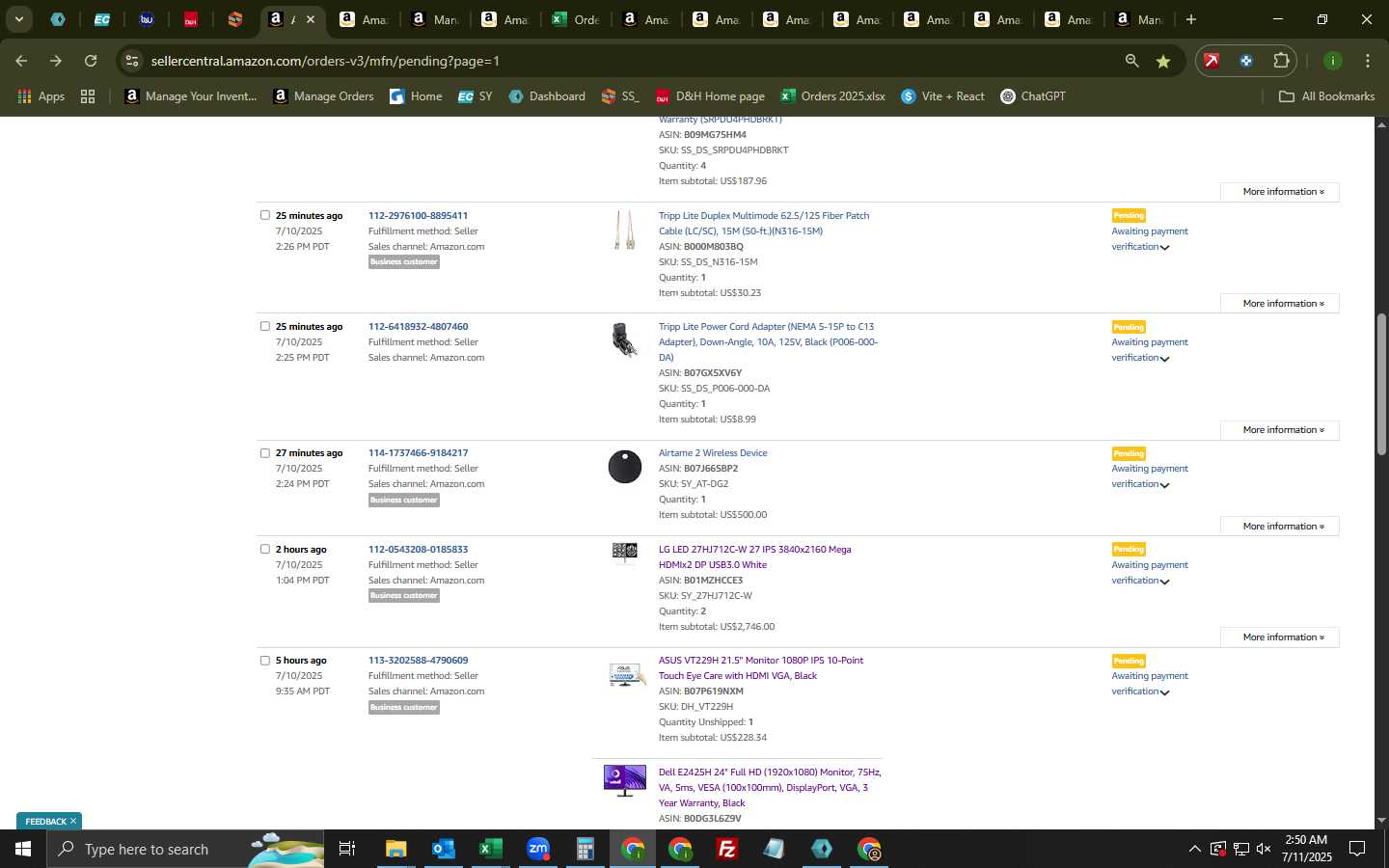Viewport: 1389px width, 868px height.
Task: Open Excel from the taskbar
Action: pyautogui.click(x=490, y=849)
